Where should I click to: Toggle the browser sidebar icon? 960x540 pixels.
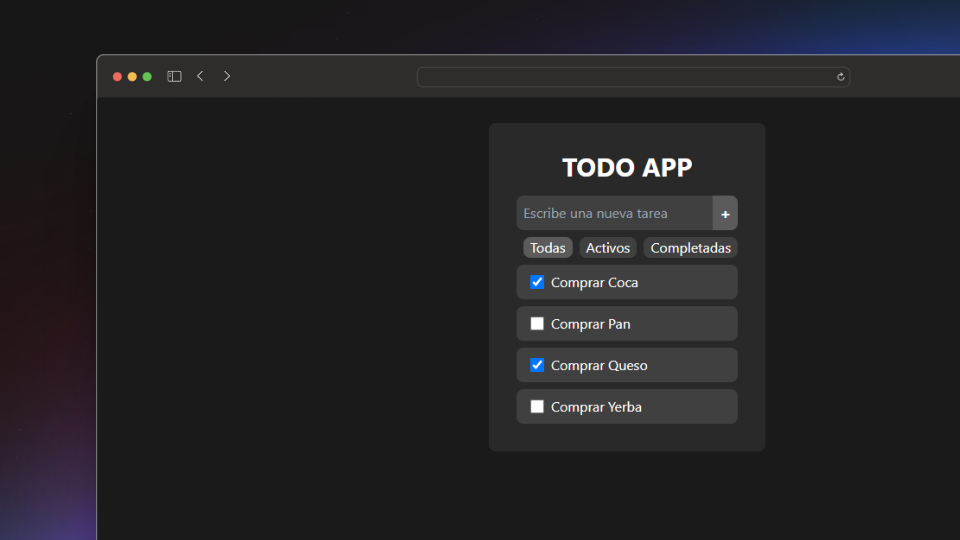click(174, 77)
